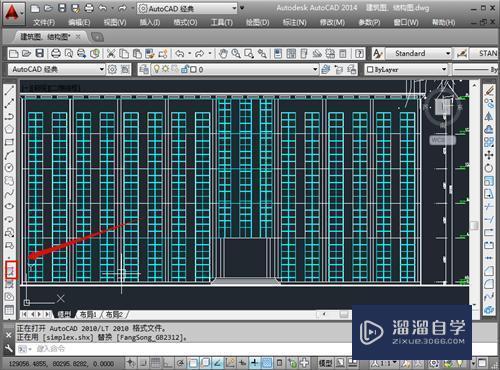Open the workspace combo box on the second toolbar row

(56, 69)
